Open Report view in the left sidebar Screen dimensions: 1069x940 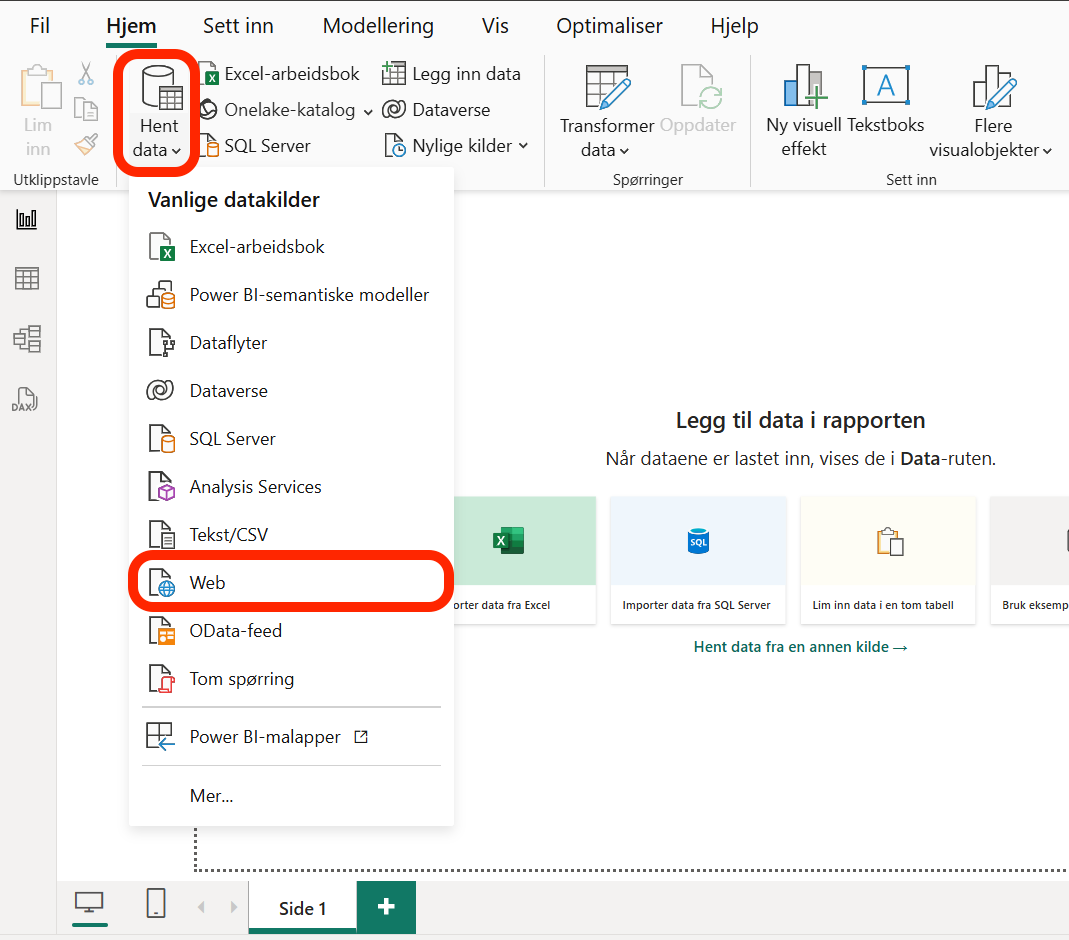point(27,219)
